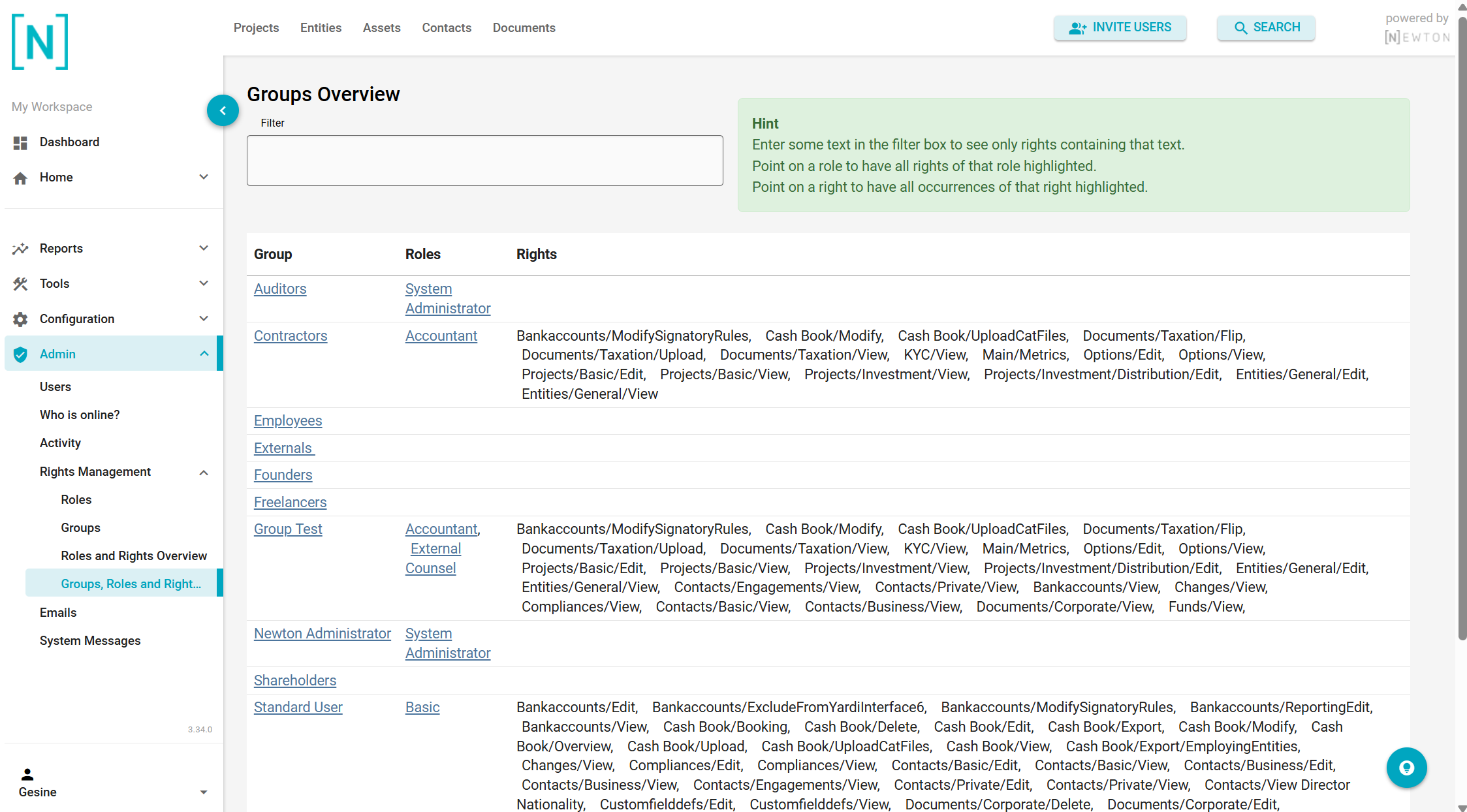This screenshot has width=1467, height=812.
Task: Open the Newton Administrator group link
Action: [323, 633]
